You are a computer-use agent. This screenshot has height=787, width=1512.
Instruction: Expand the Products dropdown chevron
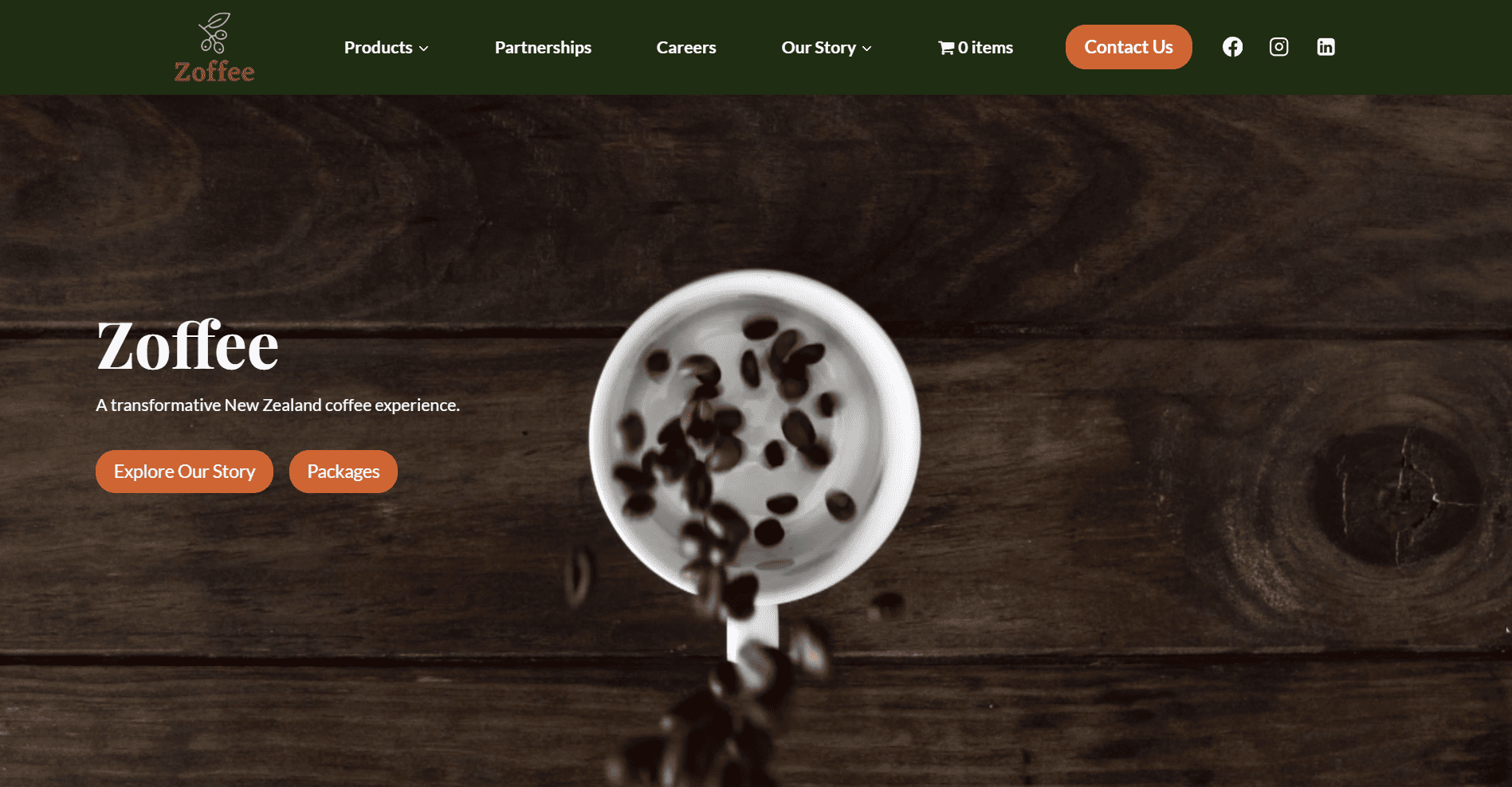[x=424, y=49]
